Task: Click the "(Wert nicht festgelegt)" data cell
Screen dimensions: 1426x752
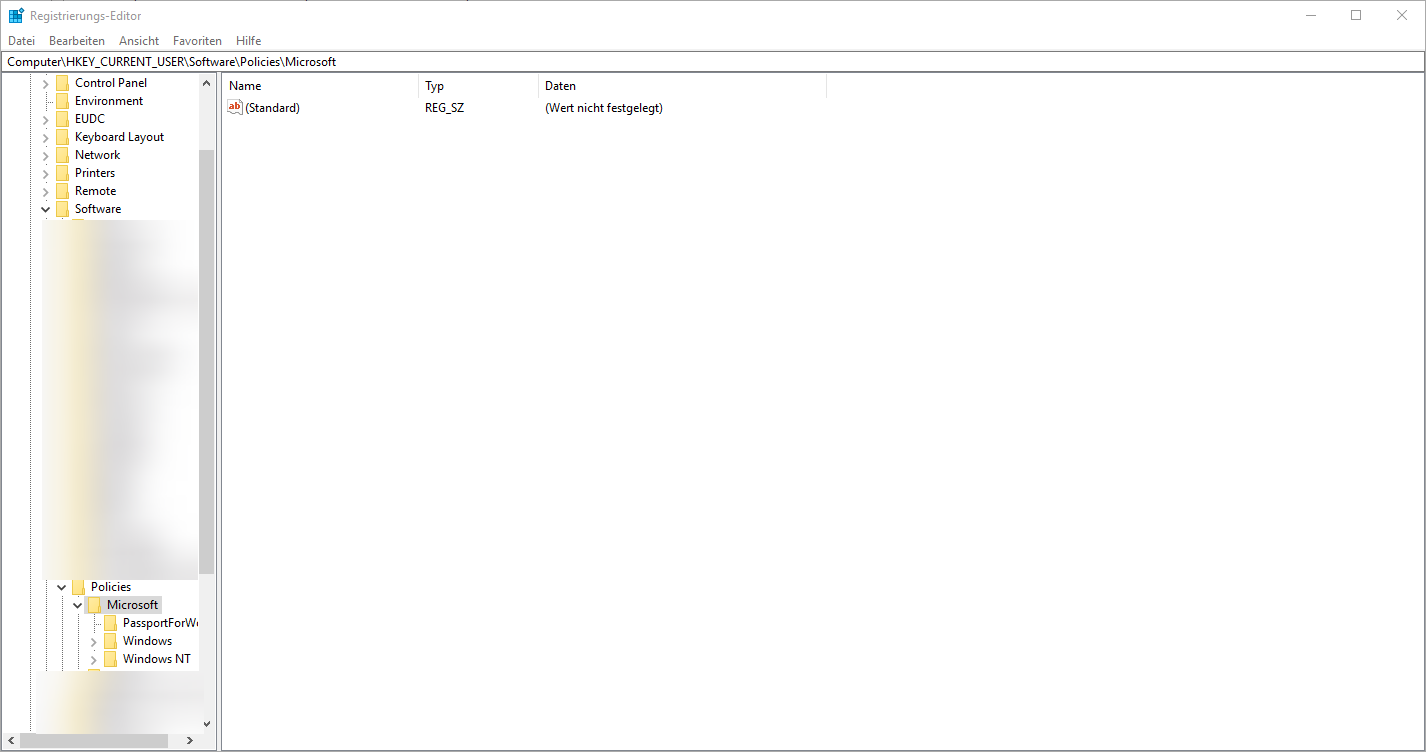Action: tap(604, 108)
